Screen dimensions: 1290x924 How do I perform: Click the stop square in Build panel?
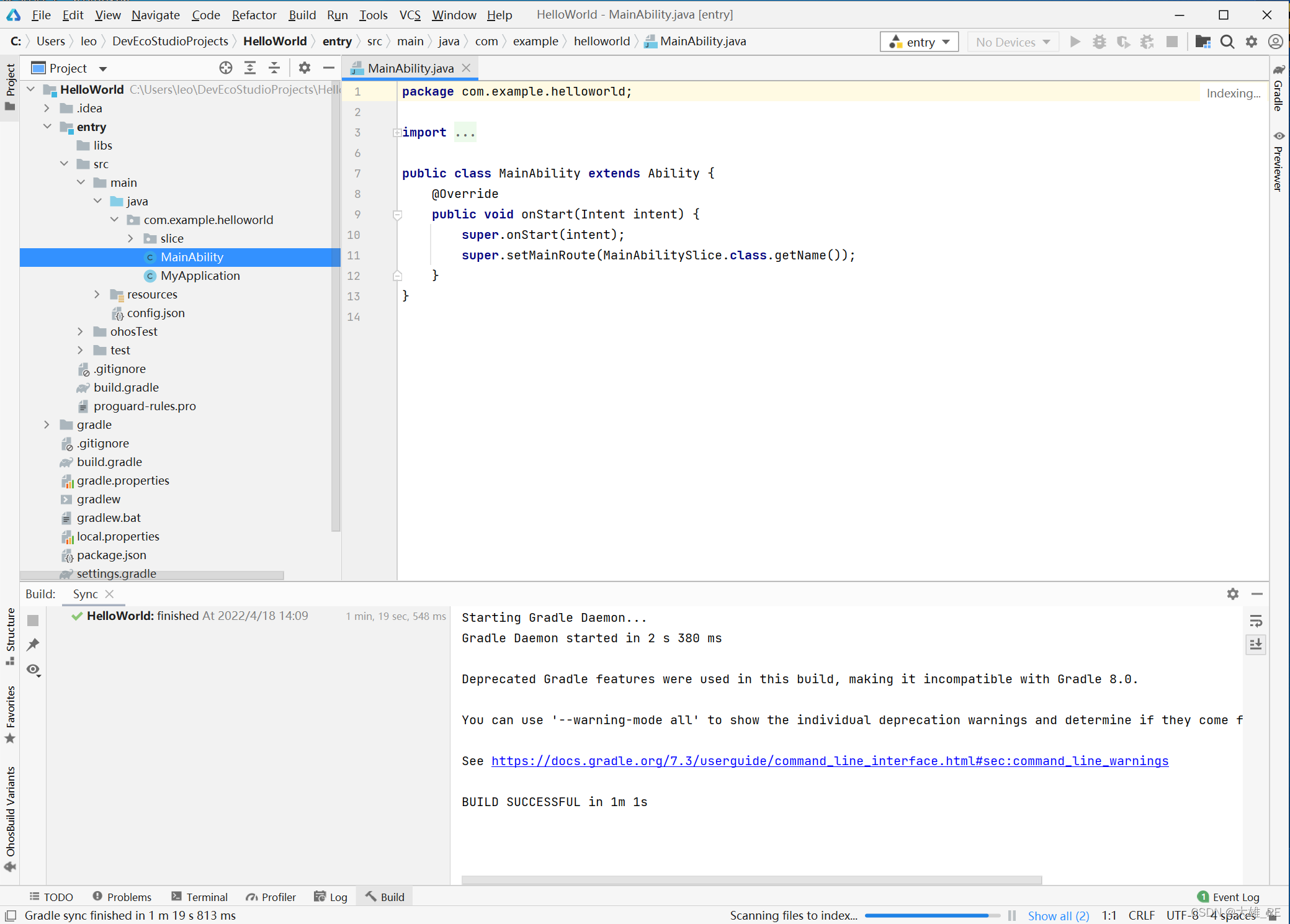click(x=33, y=620)
